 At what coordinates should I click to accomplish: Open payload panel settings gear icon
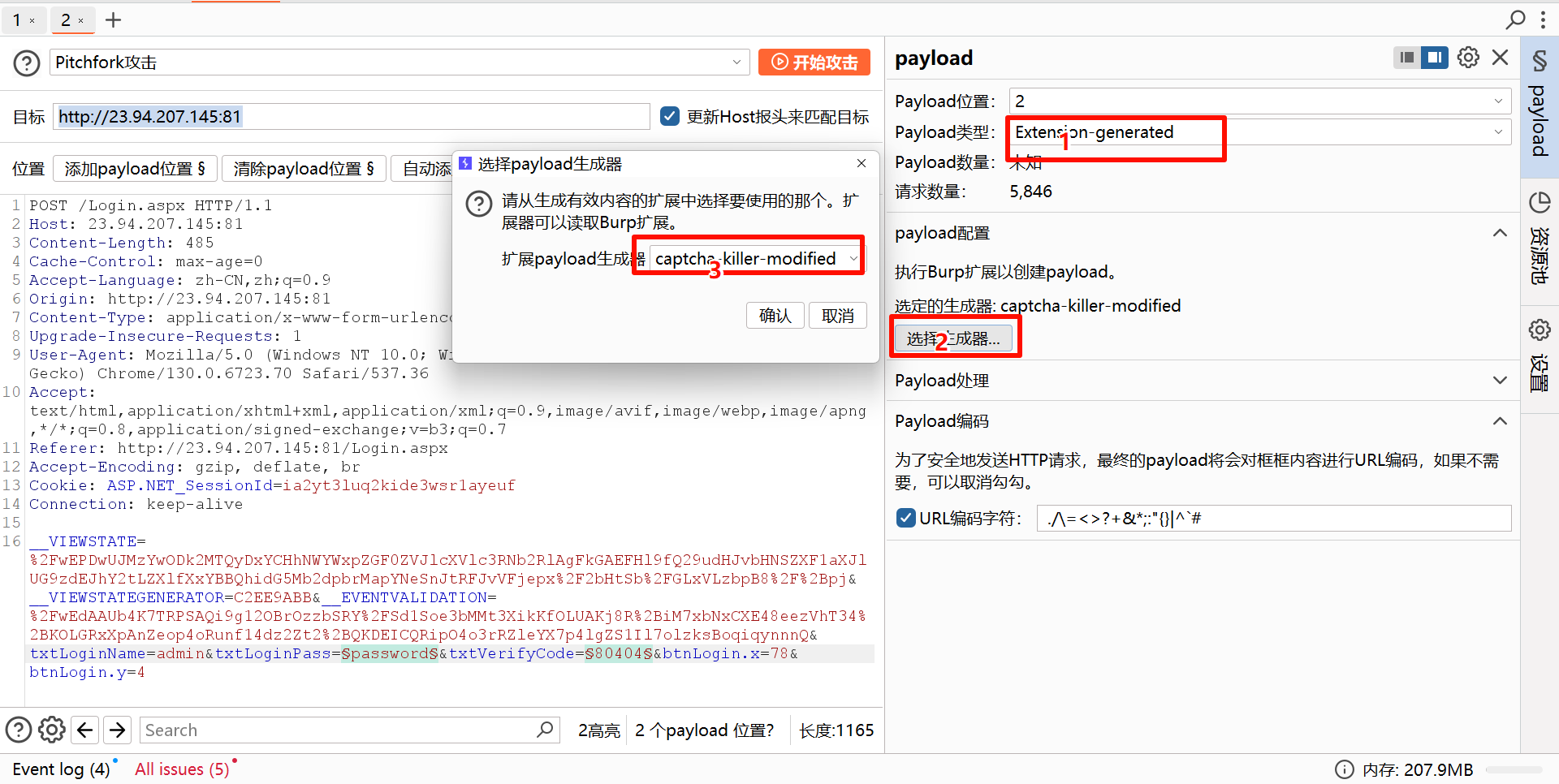pos(1468,58)
